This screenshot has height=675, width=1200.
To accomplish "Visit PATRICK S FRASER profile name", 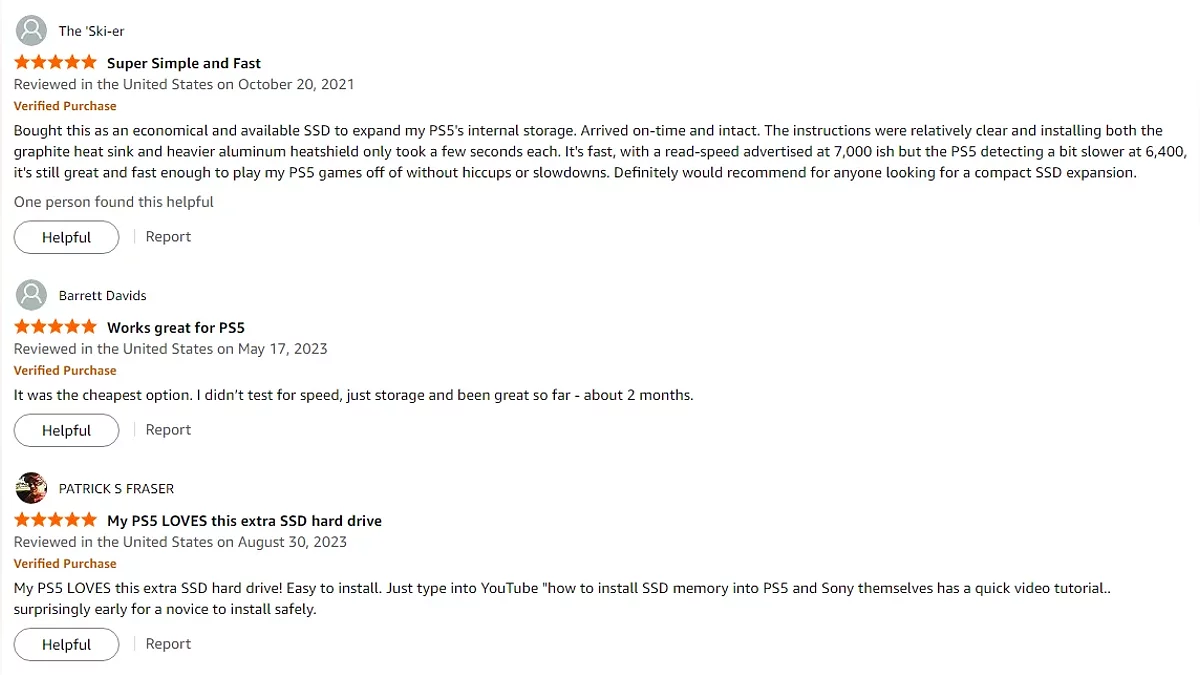I will click(116, 488).
